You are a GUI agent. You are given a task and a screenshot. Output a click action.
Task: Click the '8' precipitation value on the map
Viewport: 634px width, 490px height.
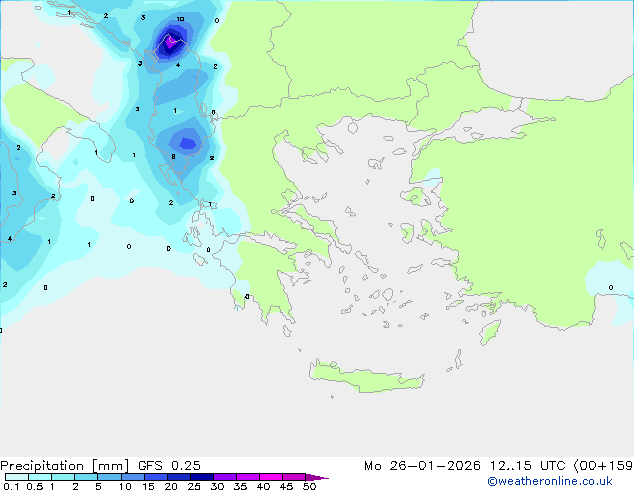click(x=173, y=157)
